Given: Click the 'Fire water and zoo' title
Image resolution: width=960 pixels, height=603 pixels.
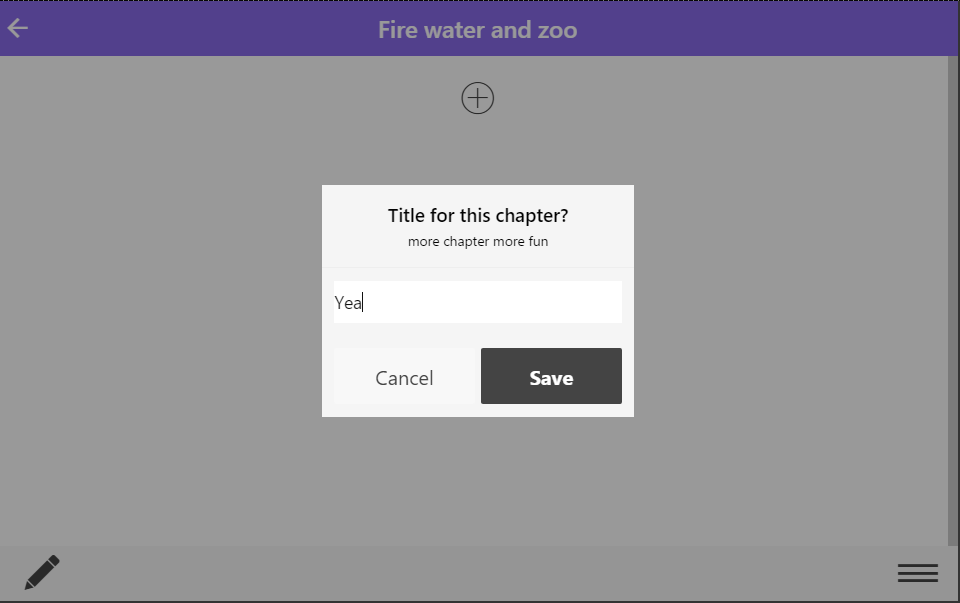Looking at the screenshot, I should click(478, 30).
